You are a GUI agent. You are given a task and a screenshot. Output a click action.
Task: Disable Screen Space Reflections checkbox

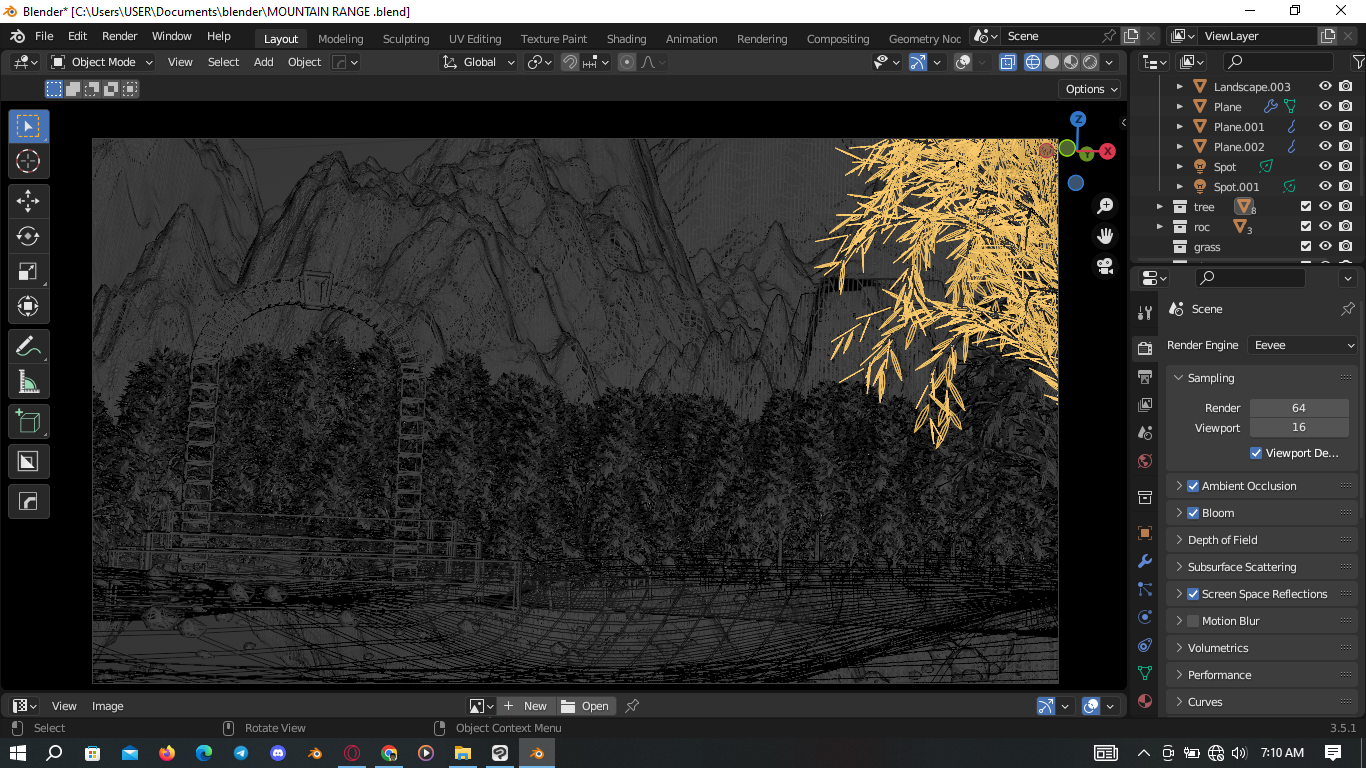(x=1193, y=594)
